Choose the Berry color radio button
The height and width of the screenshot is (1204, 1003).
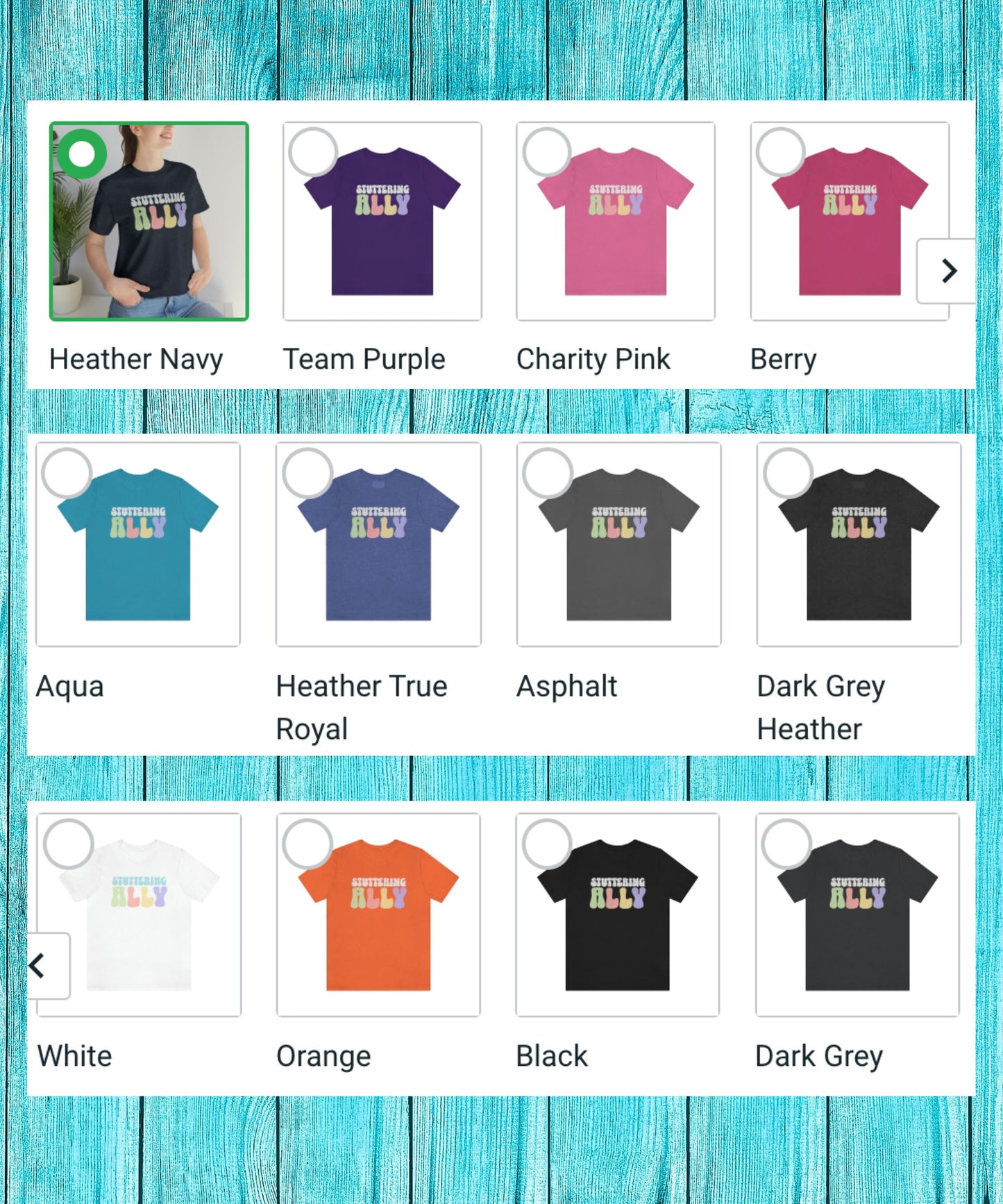pyautogui.click(x=781, y=152)
